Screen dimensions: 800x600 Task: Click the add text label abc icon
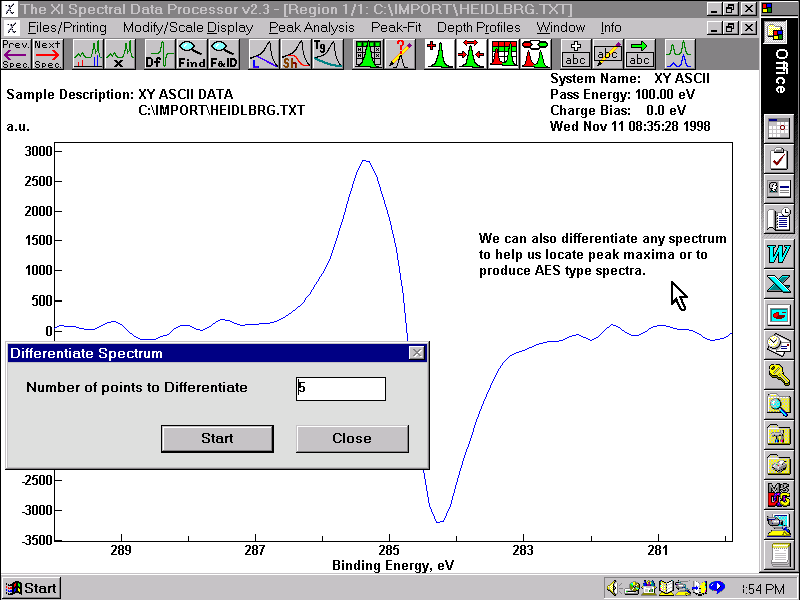coord(575,54)
